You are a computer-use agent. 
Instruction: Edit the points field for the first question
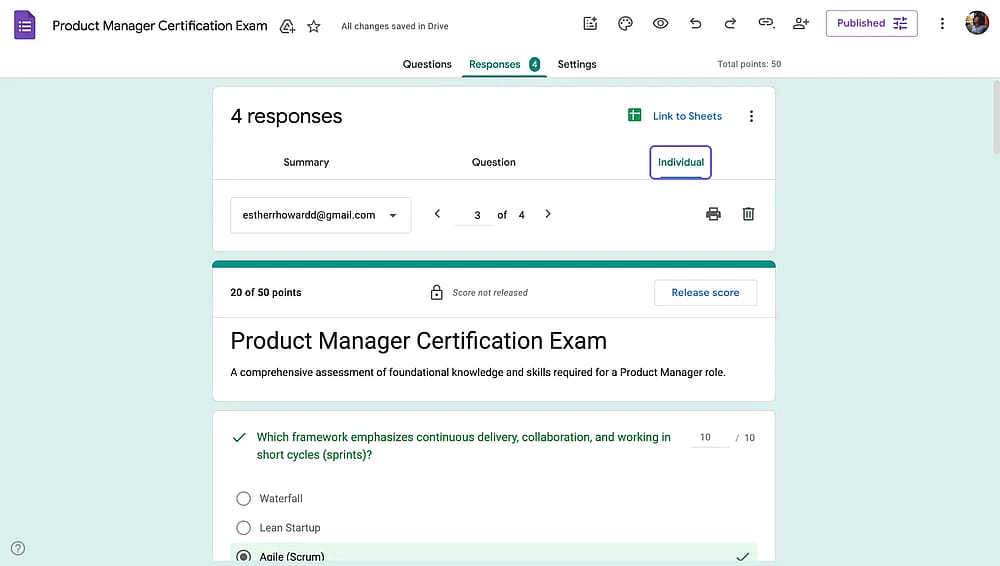coord(710,438)
